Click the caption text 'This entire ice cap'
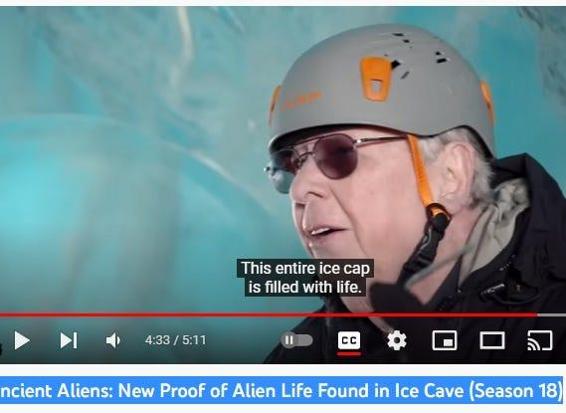The width and height of the screenshot is (566, 413). pyautogui.click(x=305, y=269)
